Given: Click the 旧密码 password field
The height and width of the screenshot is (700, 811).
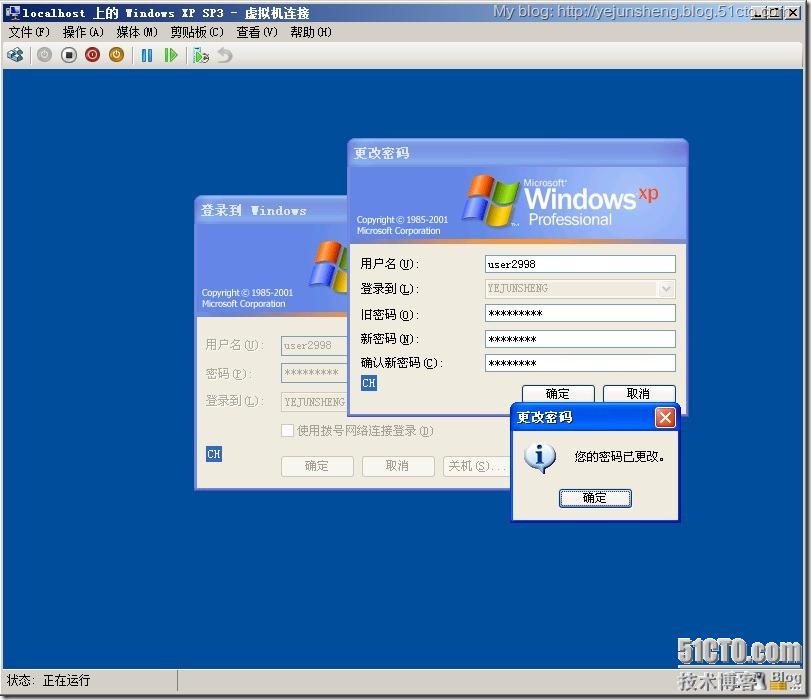Looking at the screenshot, I should tap(580, 313).
